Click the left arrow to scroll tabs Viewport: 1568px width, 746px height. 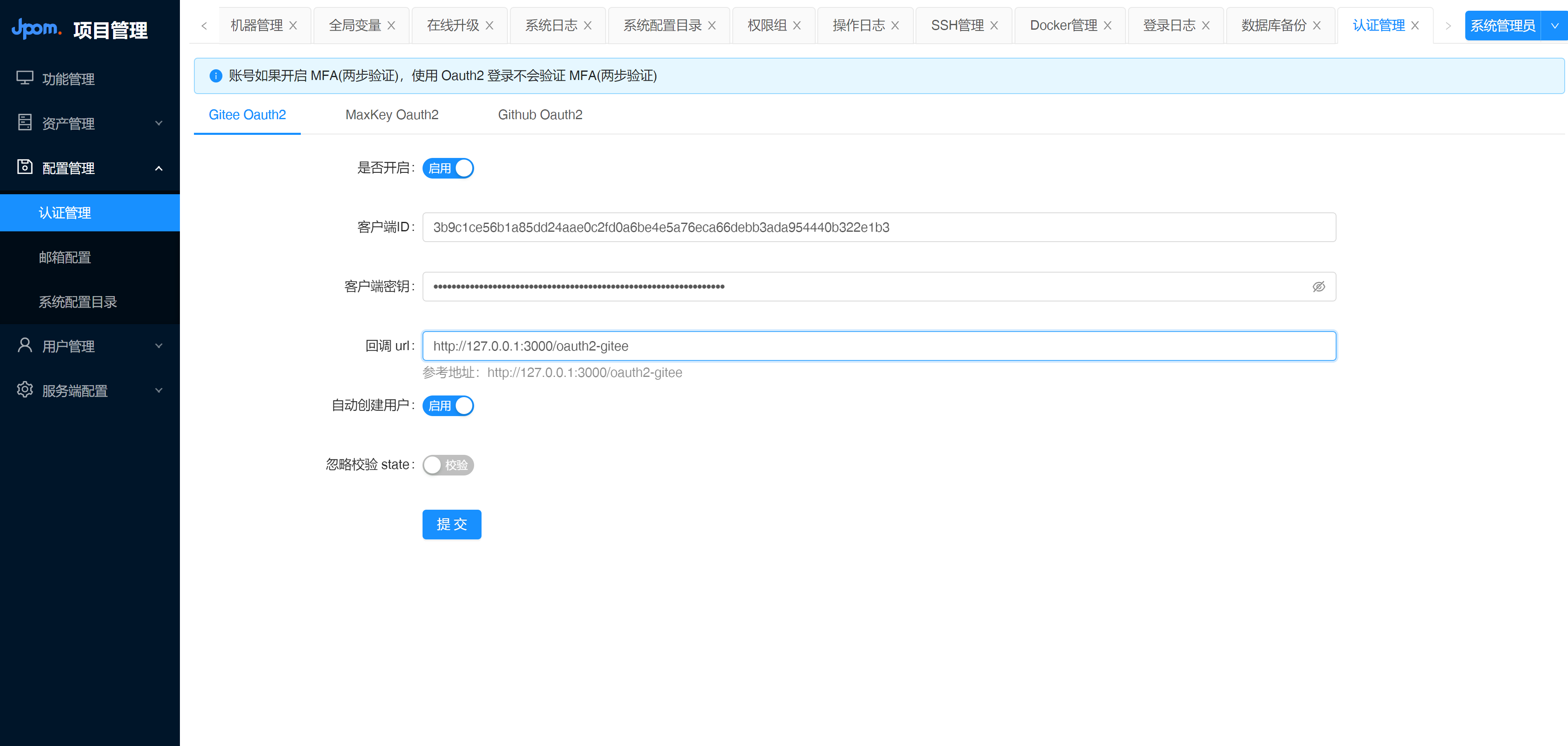(203, 25)
